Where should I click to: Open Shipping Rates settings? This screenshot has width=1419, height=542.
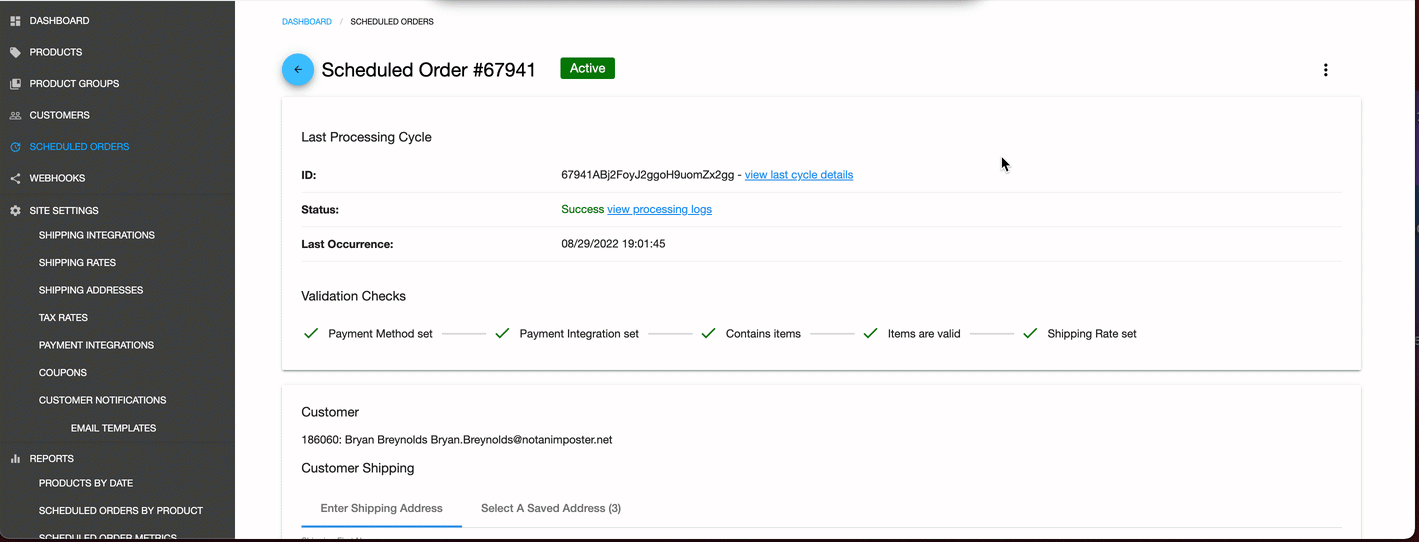point(77,263)
